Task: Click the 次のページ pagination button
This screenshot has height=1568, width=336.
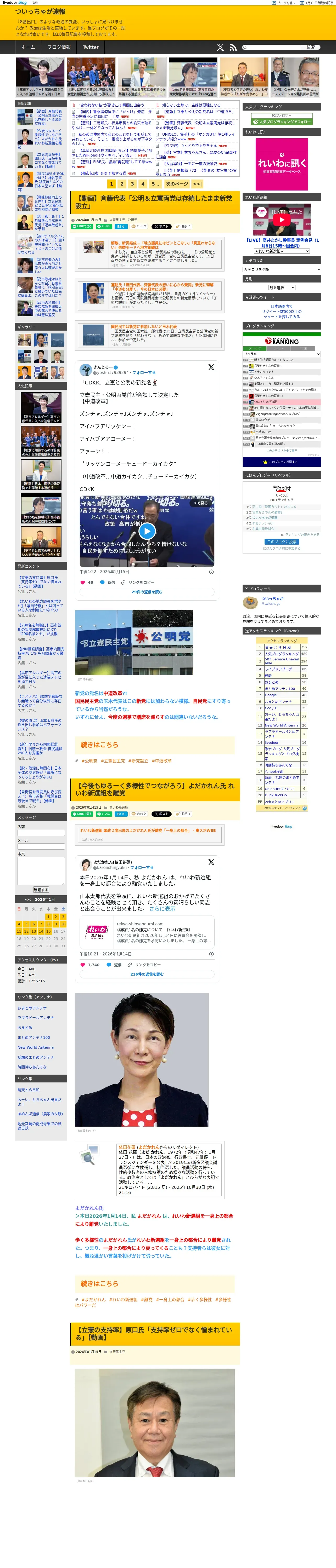Action: [x=177, y=183]
